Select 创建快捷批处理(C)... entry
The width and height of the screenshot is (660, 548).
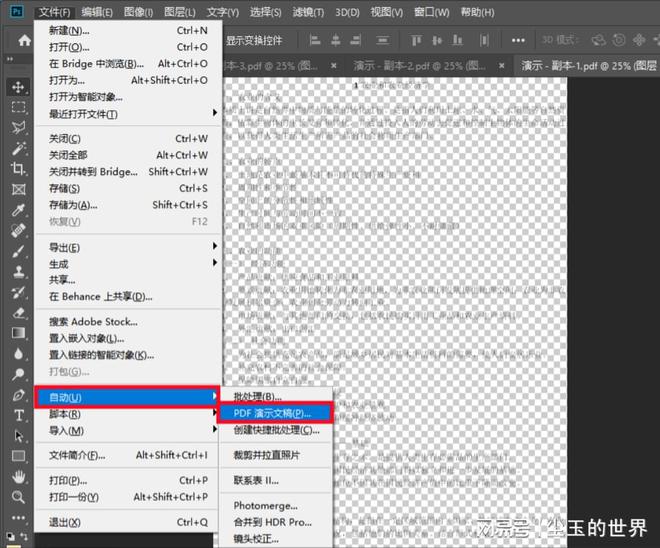[275, 430]
